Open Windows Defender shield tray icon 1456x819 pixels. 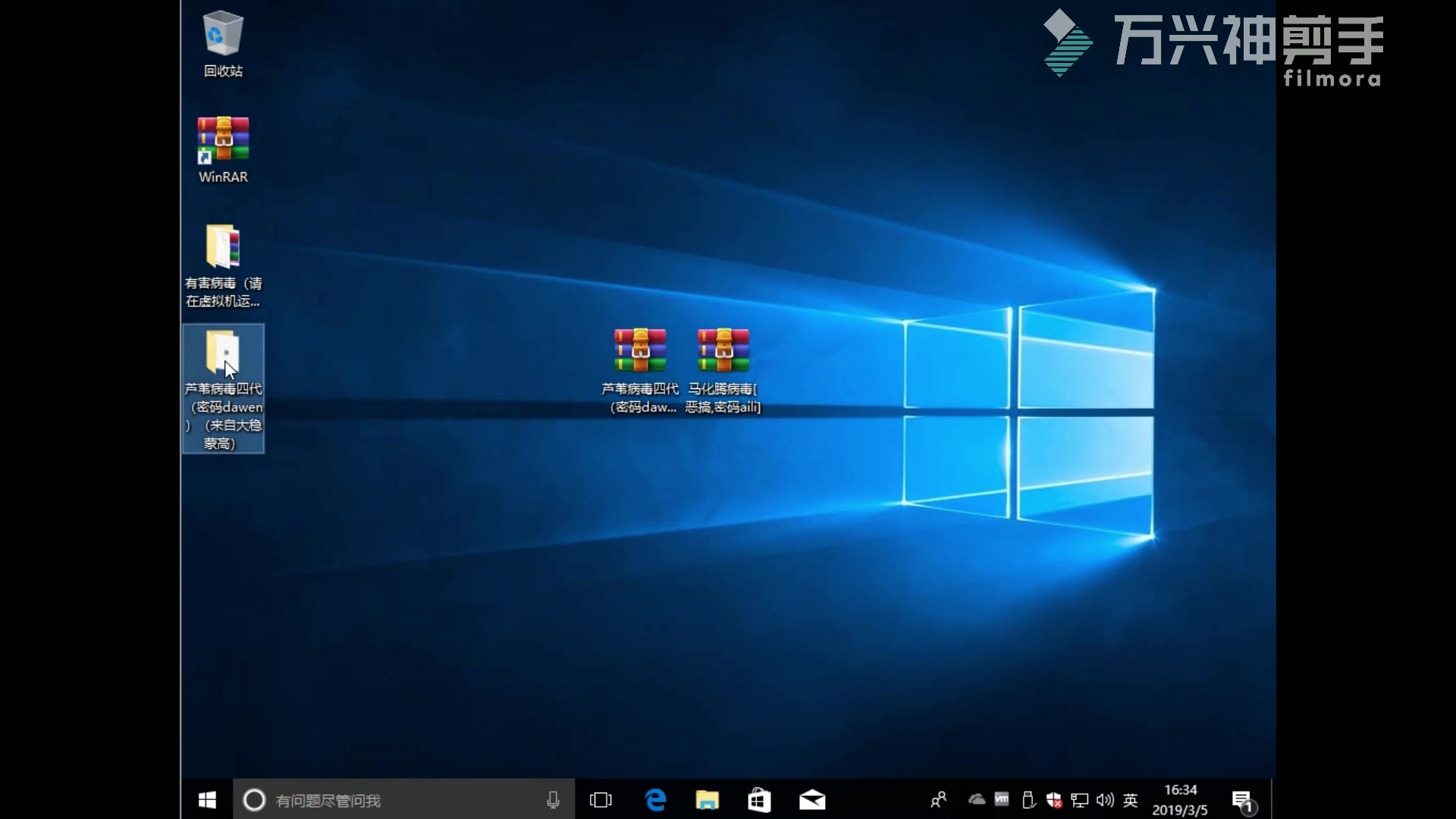tap(1054, 800)
